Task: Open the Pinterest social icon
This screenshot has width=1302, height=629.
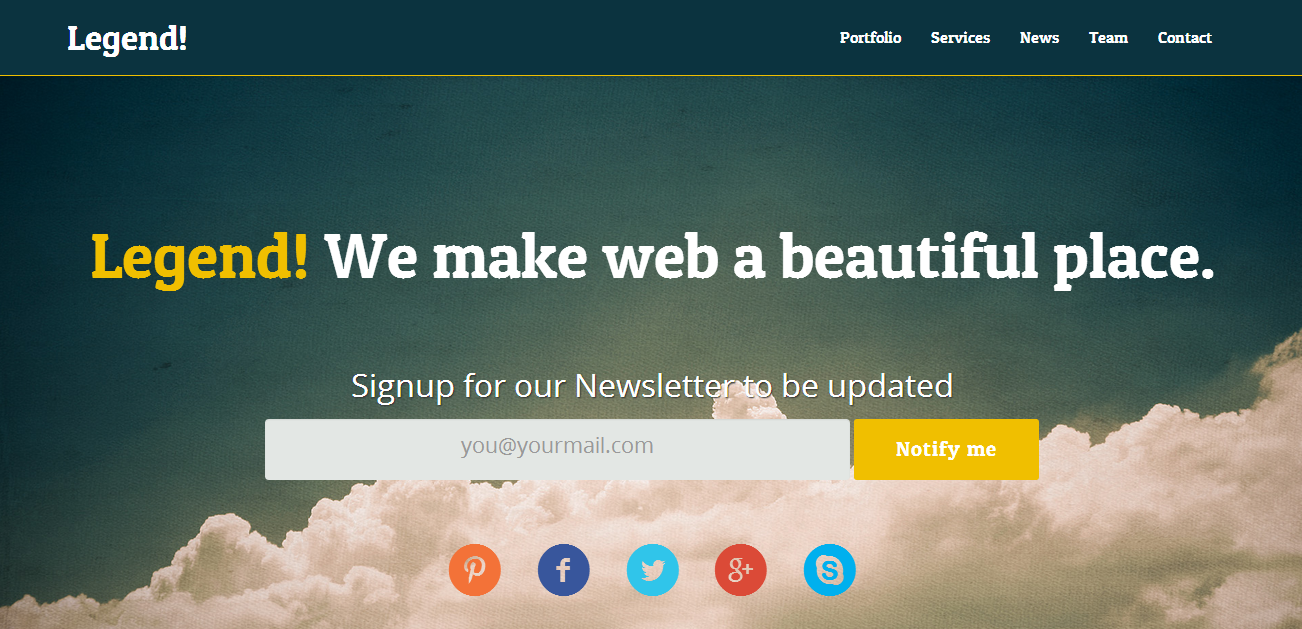Action: click(x=475, y=571)
